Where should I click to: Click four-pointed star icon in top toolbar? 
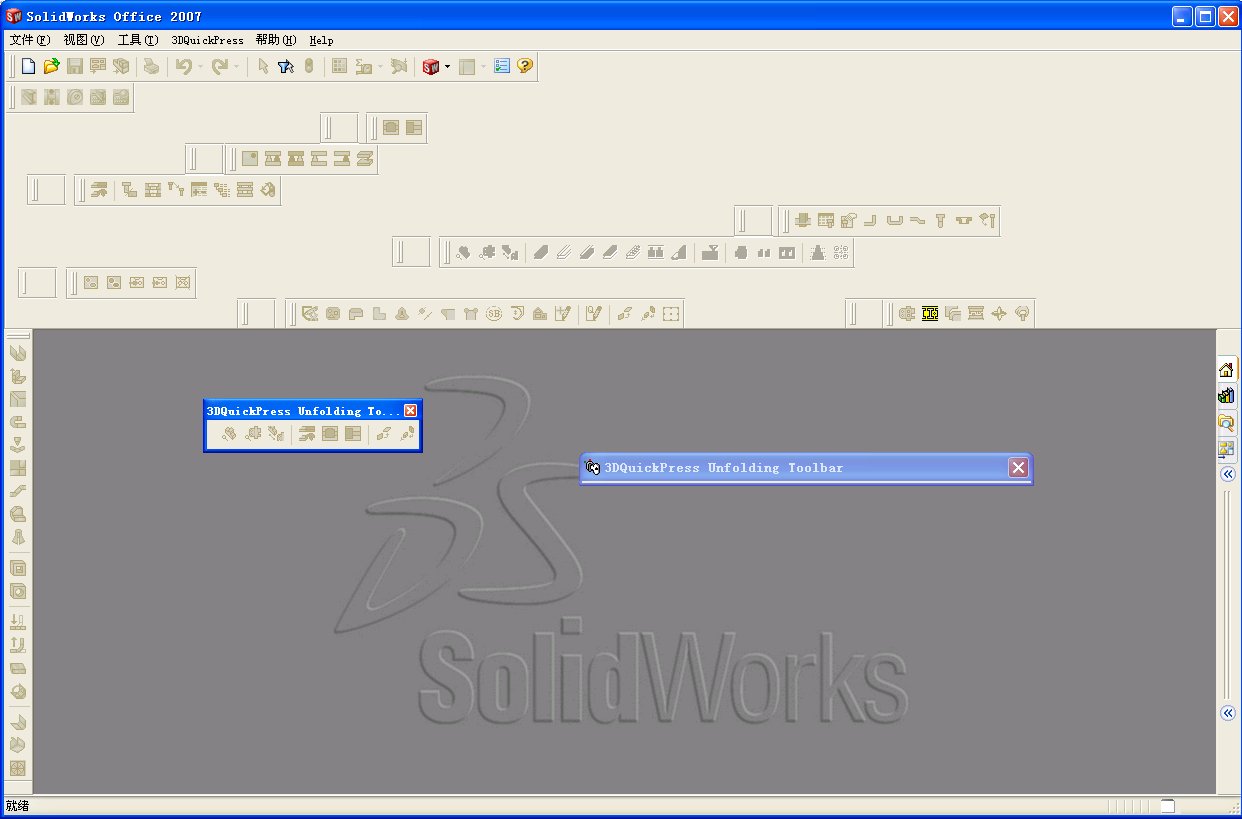(998, 313)
